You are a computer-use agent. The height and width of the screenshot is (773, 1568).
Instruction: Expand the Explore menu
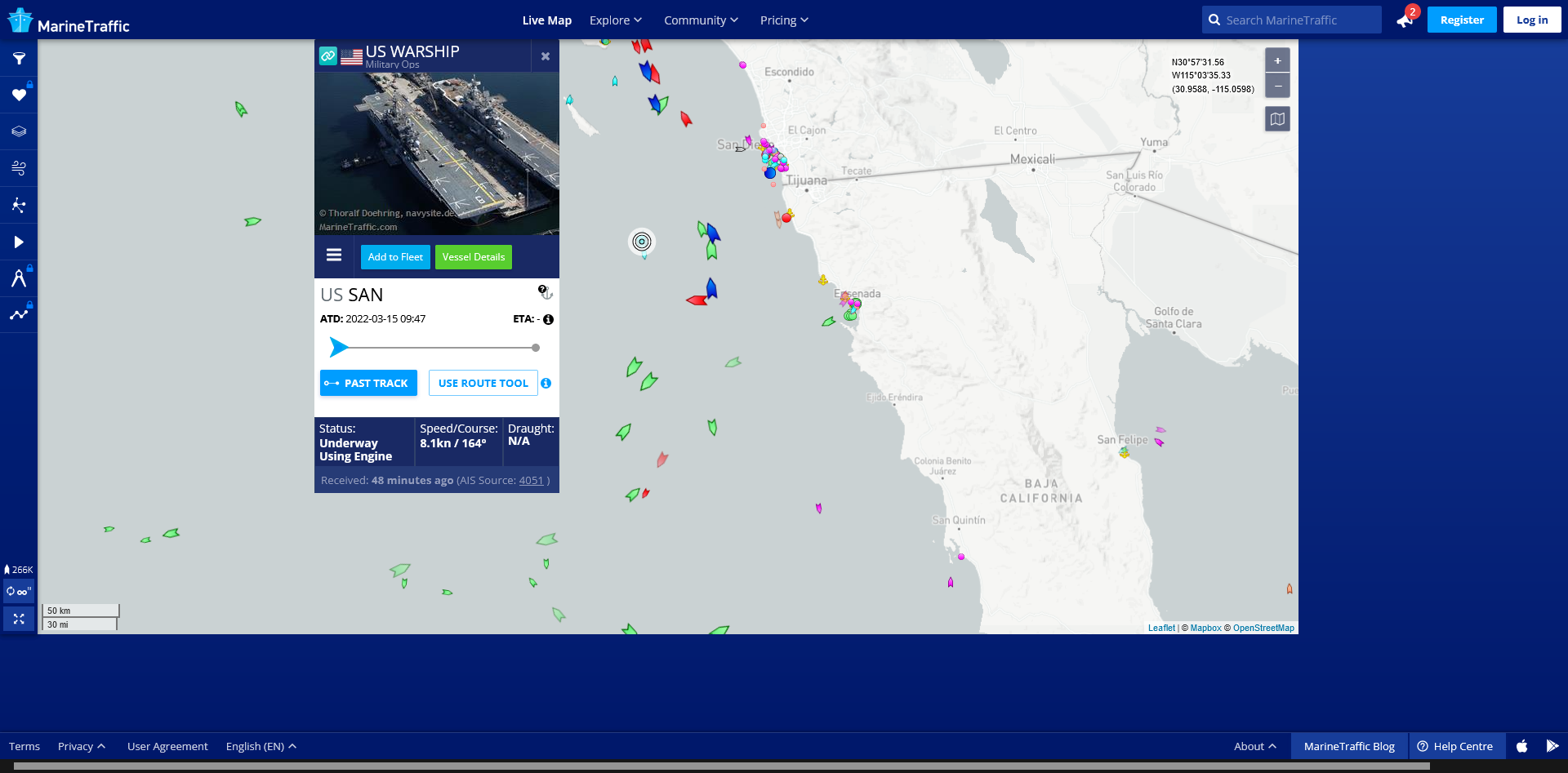(616, 20)
